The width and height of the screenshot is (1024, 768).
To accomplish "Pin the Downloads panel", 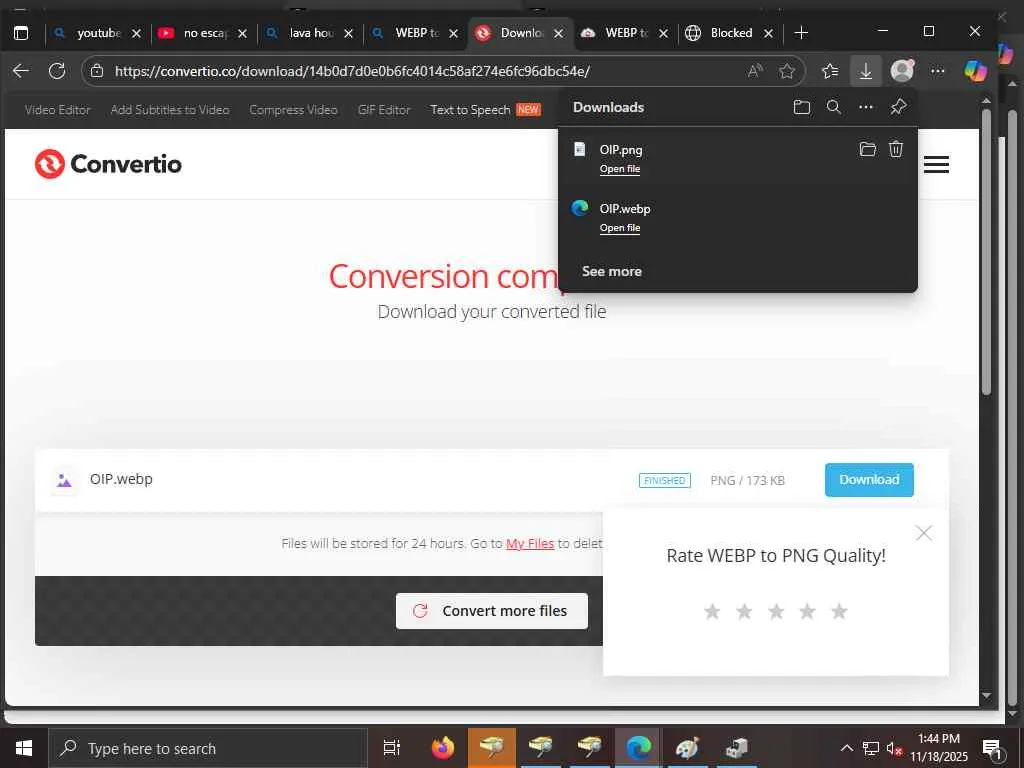I will pyautogui.click(x=898, y=107).
